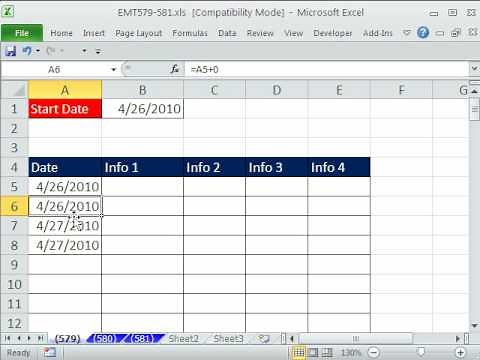Viewport: 480px width, 360px height.
Task: Switch to the Home ribbon tab
Action: point(61,33)
